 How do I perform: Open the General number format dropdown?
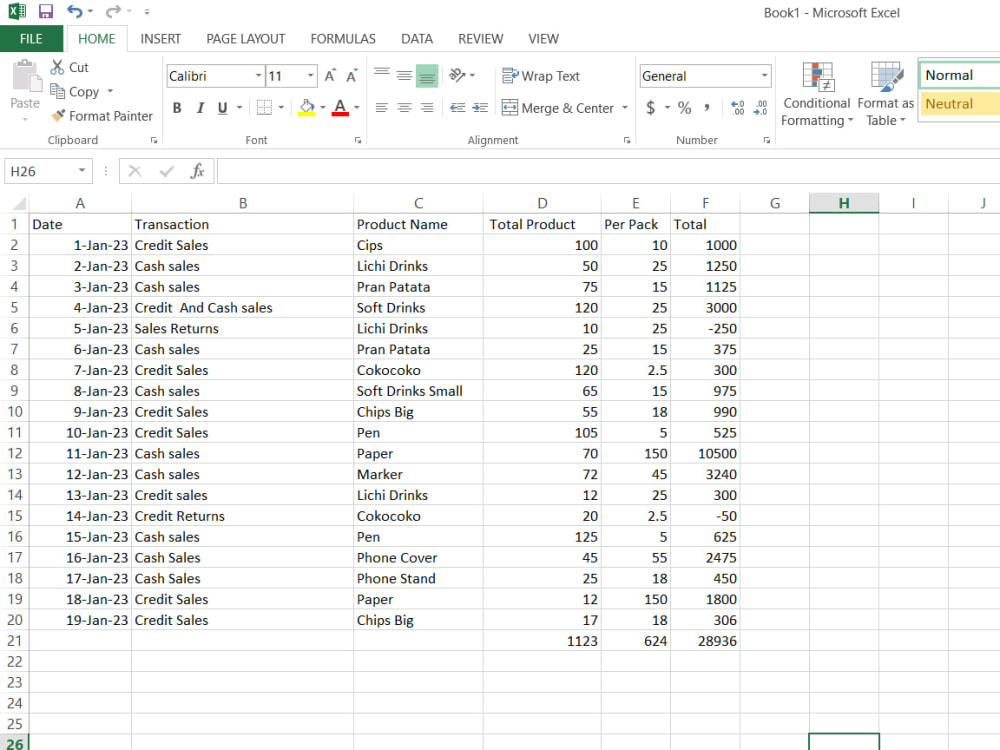point(764,76)
